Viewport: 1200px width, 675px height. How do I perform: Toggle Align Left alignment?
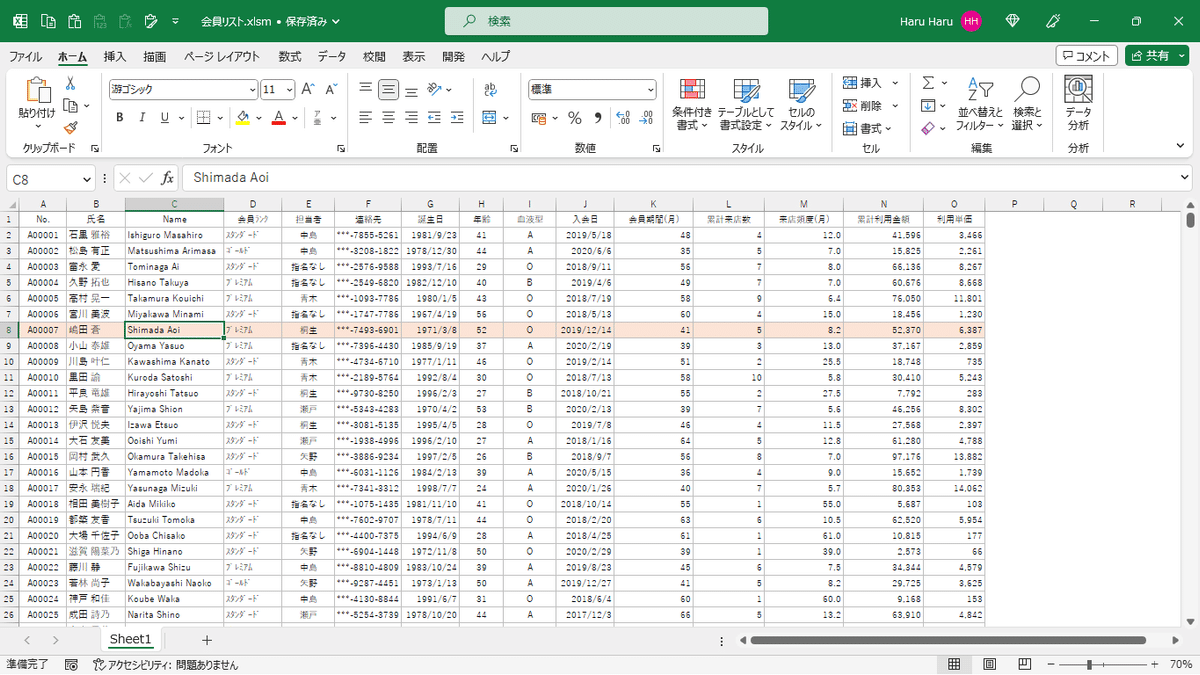coord(366,118)
